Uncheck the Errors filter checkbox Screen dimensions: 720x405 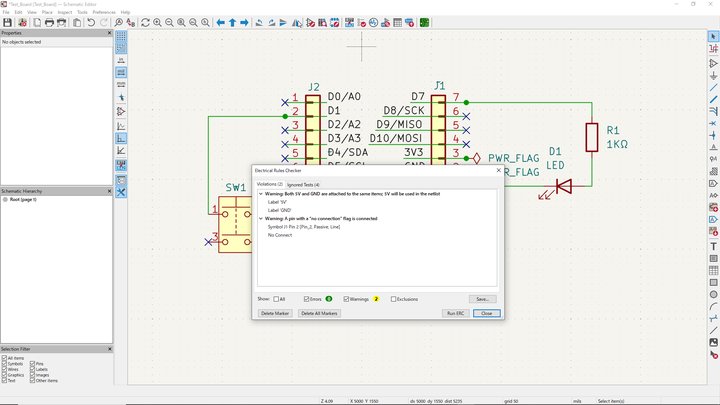click(x=306, y=299)
